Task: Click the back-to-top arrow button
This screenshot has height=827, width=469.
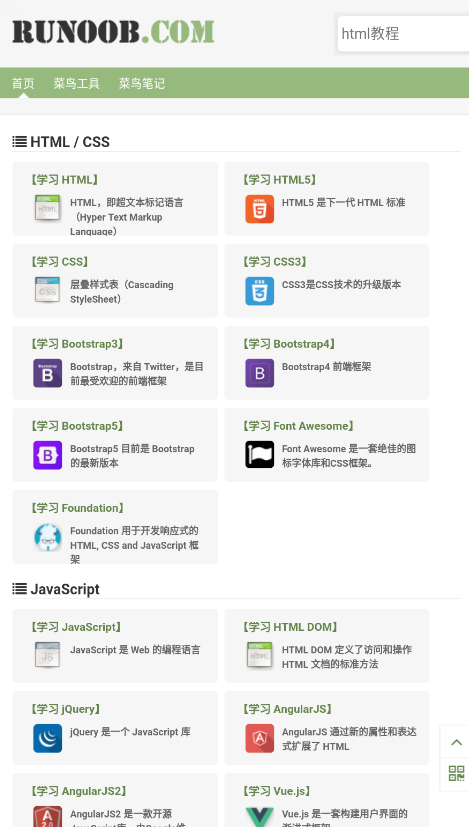Action: click(x=456, y=743)
